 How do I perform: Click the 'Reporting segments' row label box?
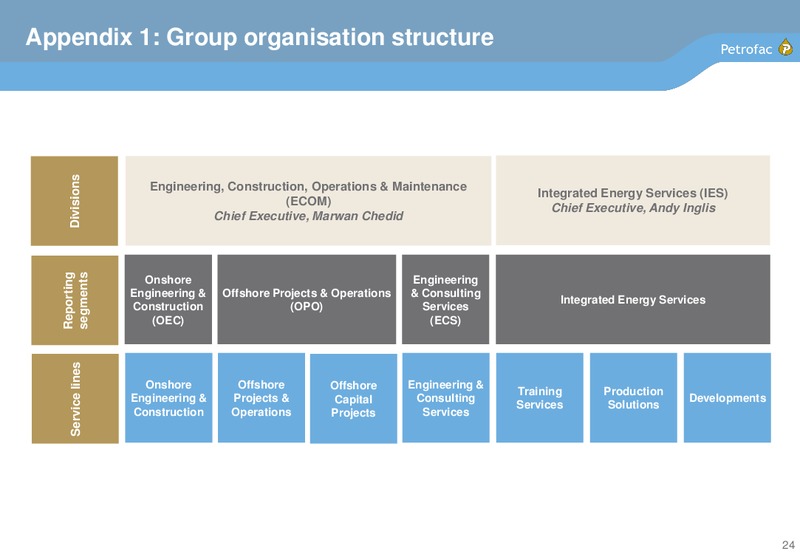click(x=74, y=300)
